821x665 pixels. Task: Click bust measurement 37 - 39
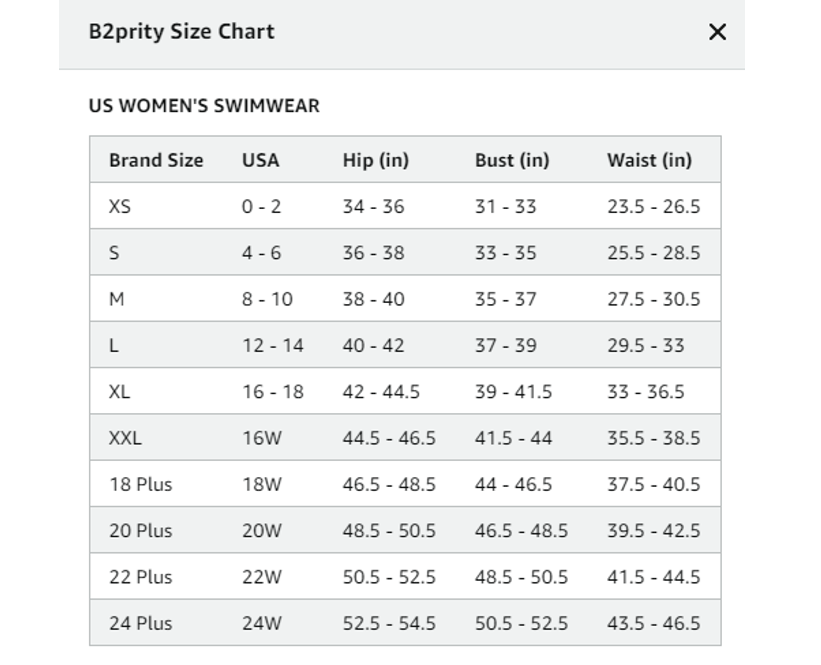(505, 346)
